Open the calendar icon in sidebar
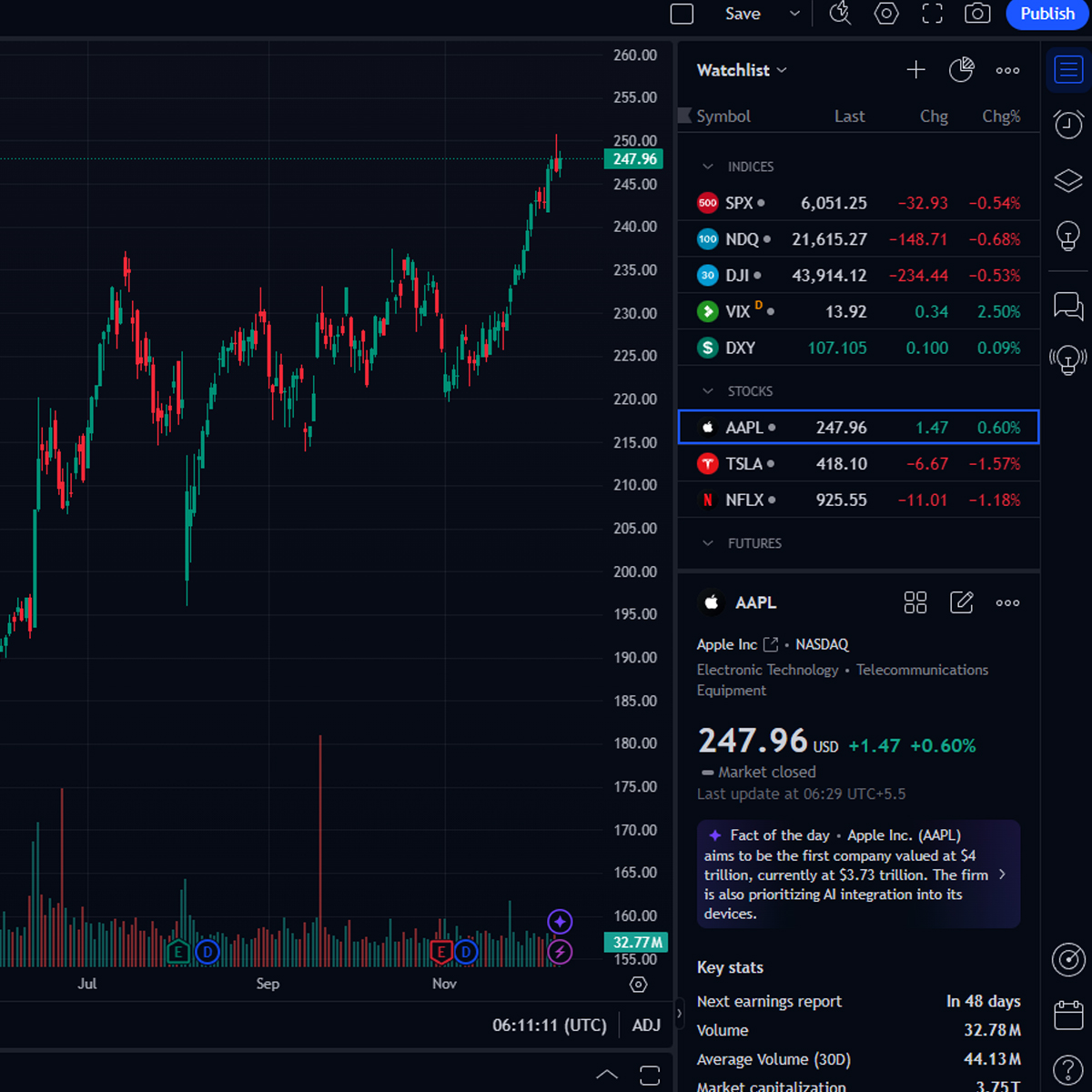Image resolution: width=1092 pixels, height=1092 pixels. (1068, 1015)
